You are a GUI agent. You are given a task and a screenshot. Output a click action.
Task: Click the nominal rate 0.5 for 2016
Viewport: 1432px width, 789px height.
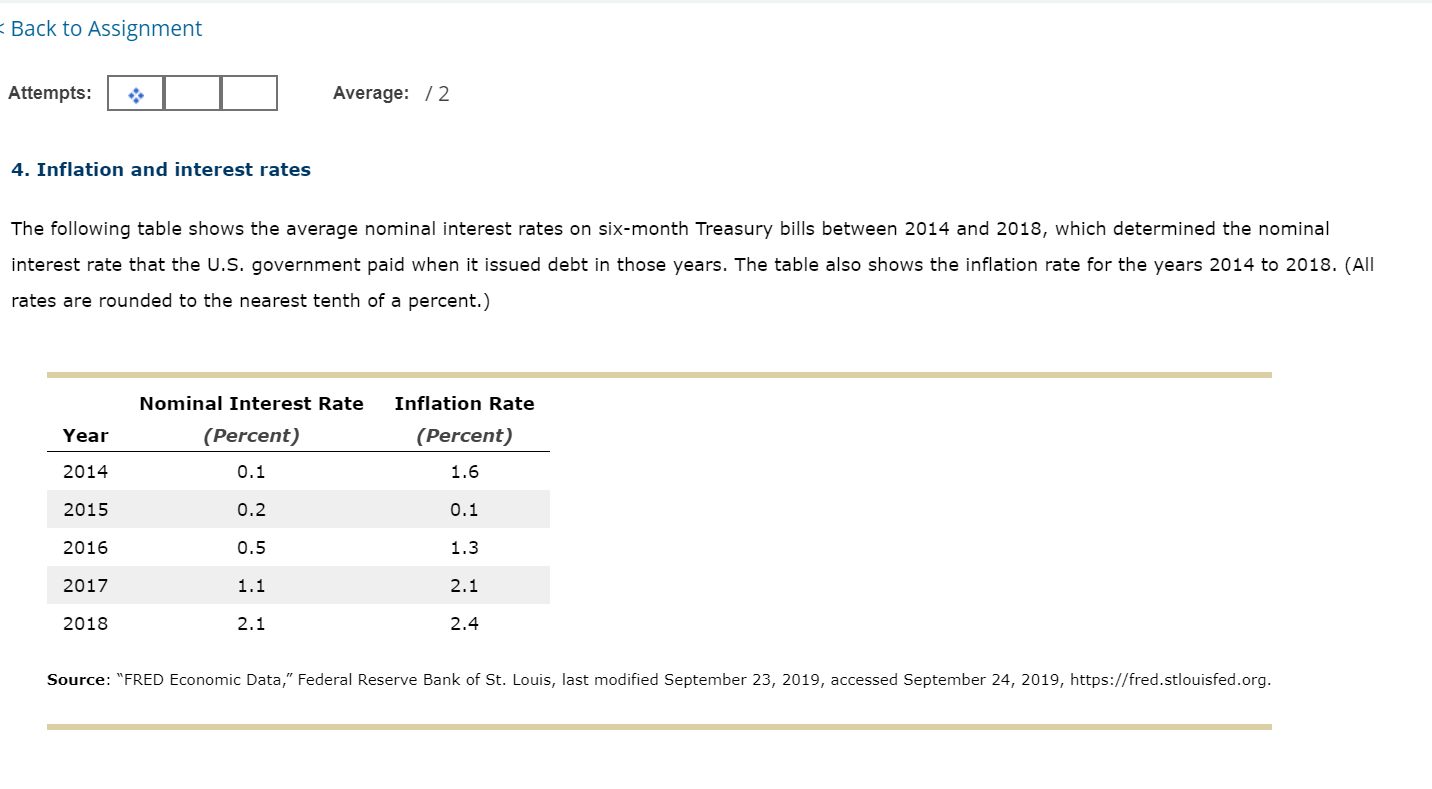pos(251,547)
